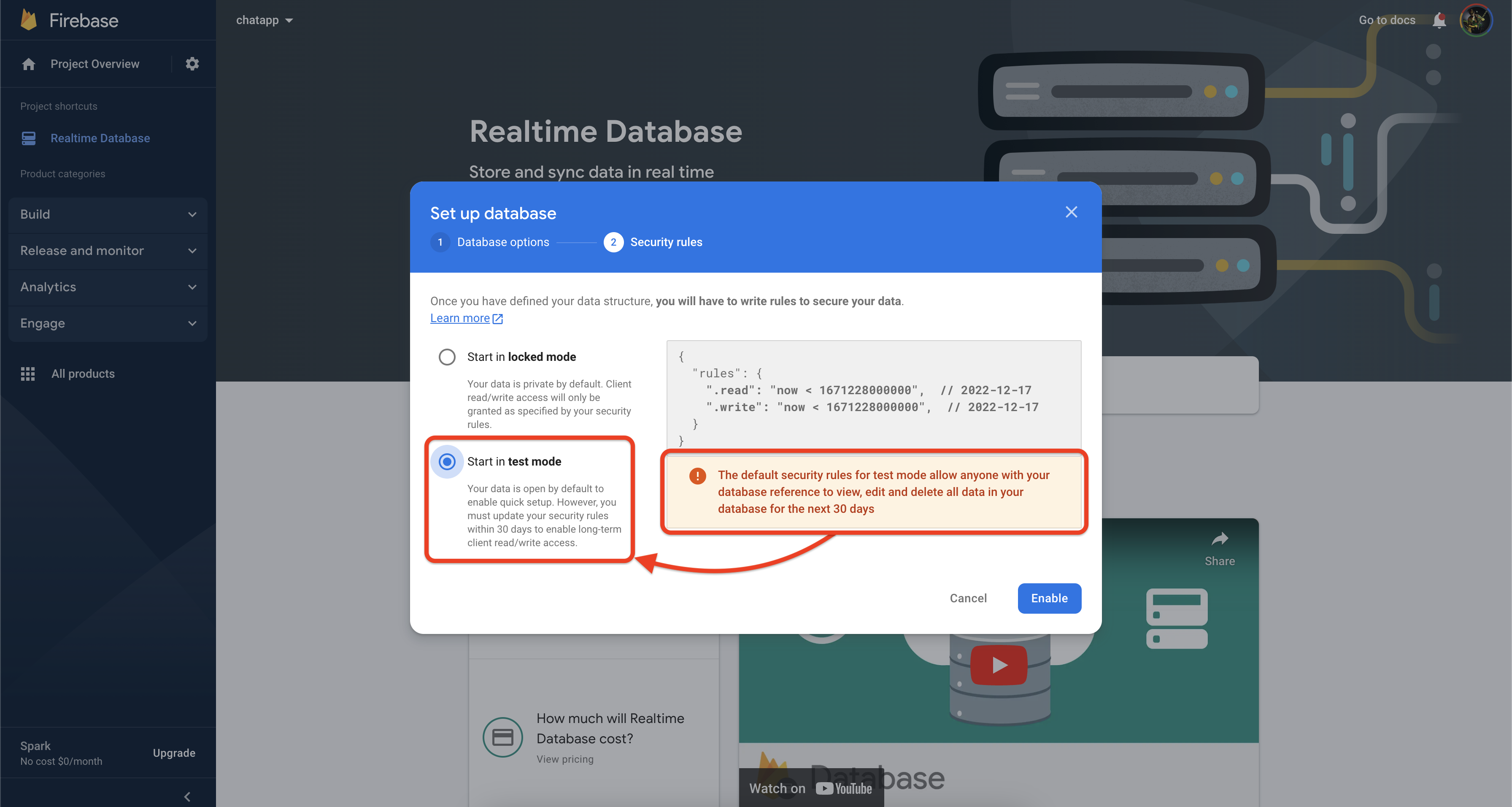Select Start in locked mode option
1512x807 pixels.
[447, 357]
